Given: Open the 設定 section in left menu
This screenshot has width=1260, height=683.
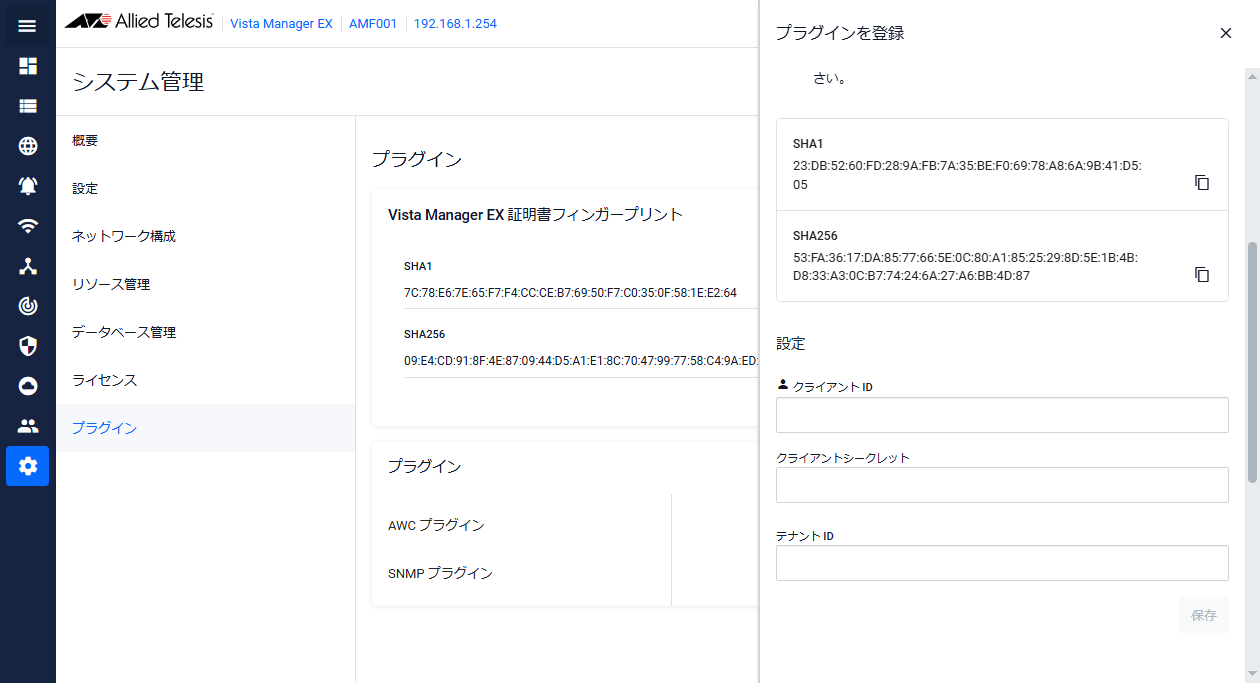Looking at the screenshot, I should [x=205, y=189].
